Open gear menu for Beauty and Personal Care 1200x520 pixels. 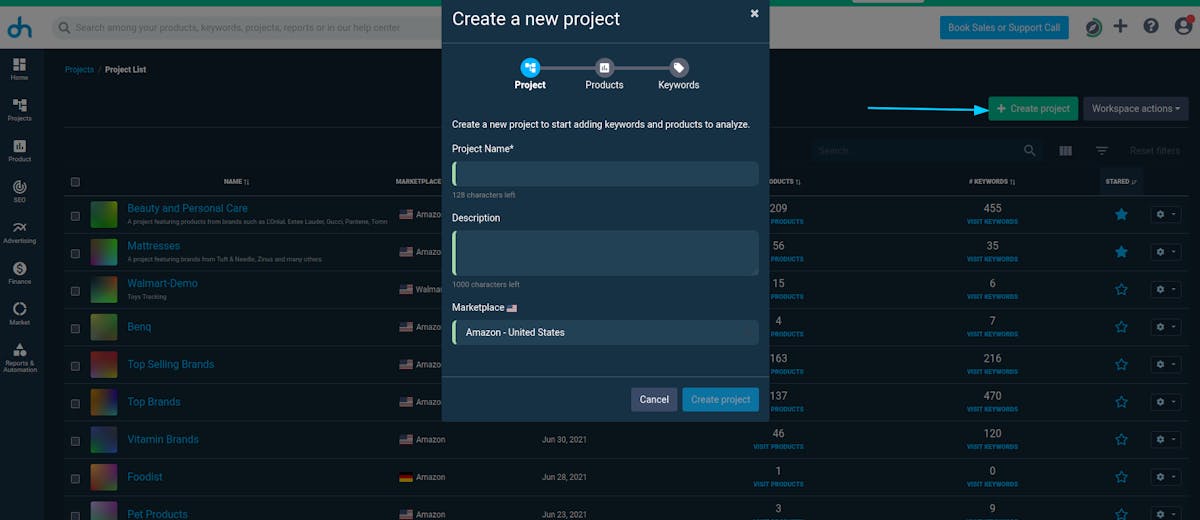click(1165, 214)
